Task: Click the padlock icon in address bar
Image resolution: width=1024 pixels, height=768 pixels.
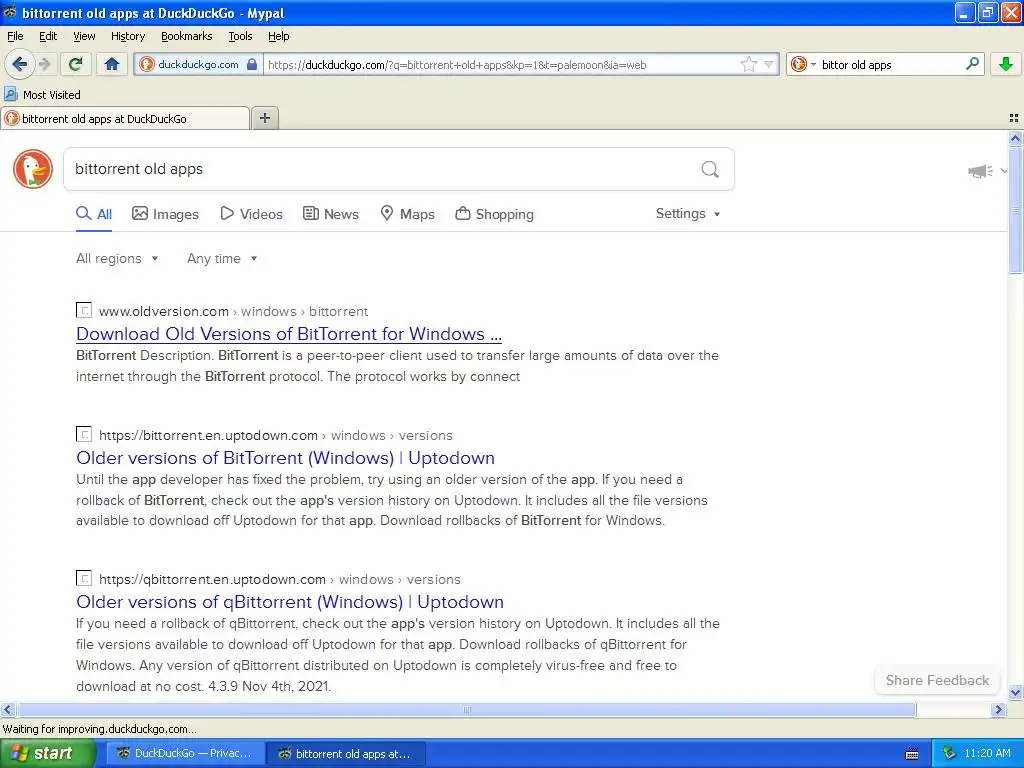Action: pyautogui.click(x=252, y=64)
